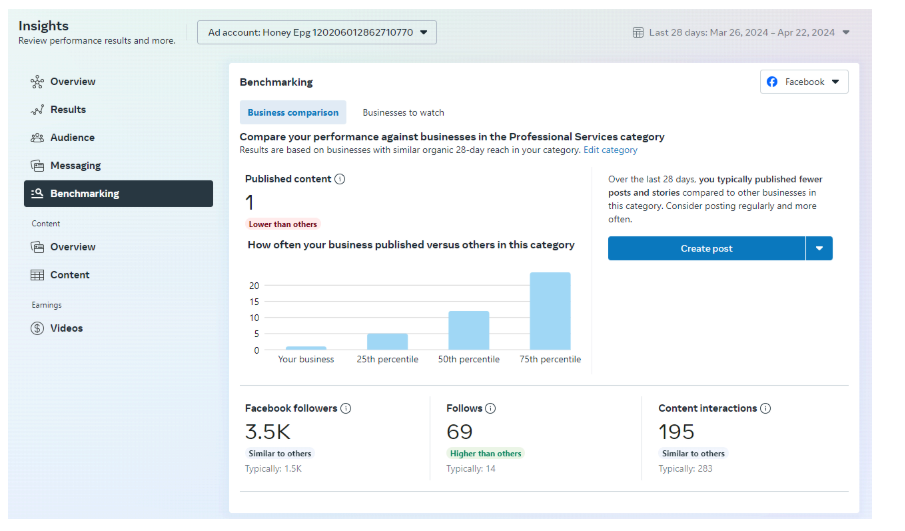Click info icon next to Follows
The height and width of the screenshot is (531, 905).
pos(490,408)
